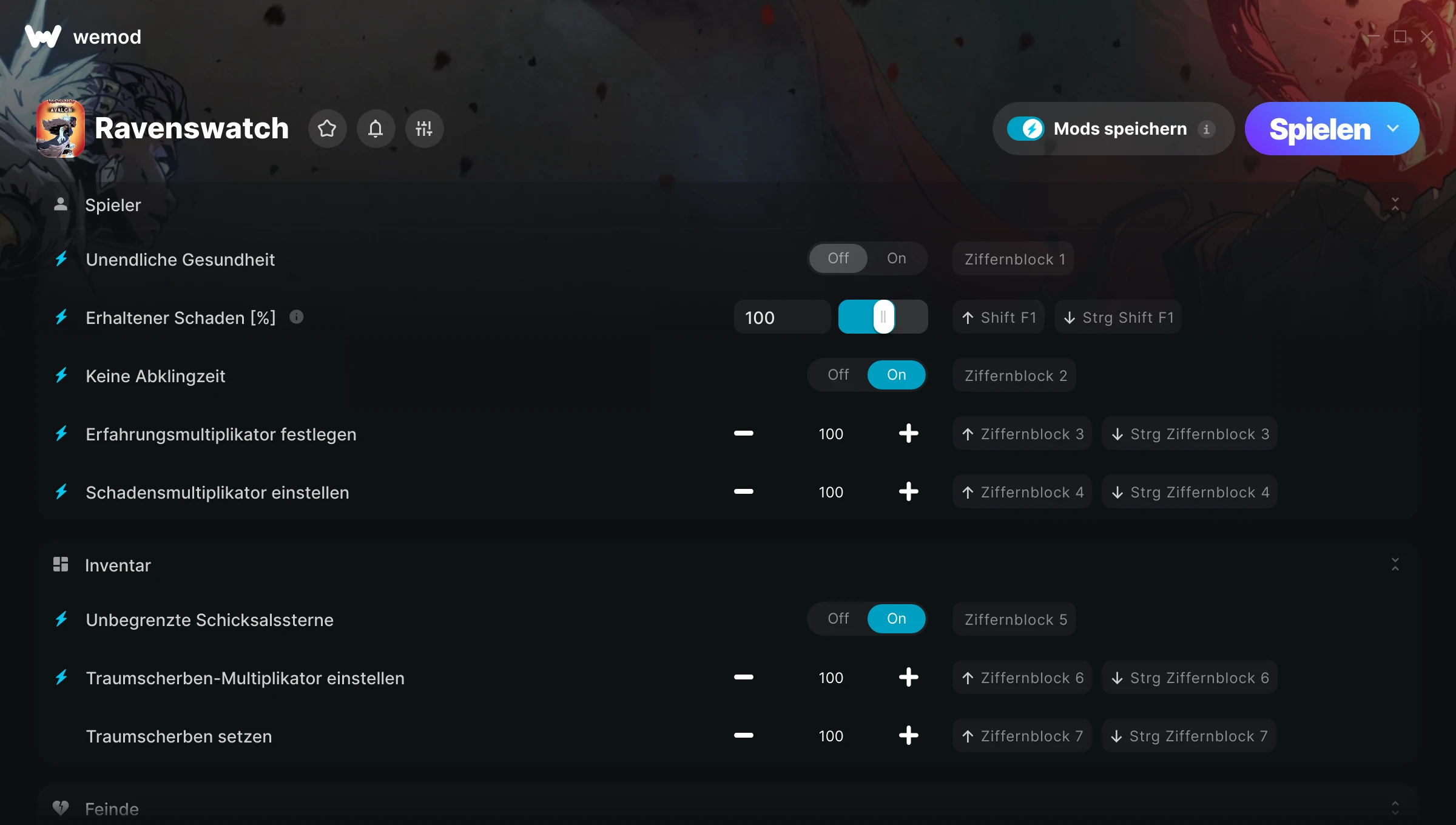Screen dimensions: 1456x825
Task: Increase Schadensmultiplikator with the plus icon
Action: (x=908, y=491)
